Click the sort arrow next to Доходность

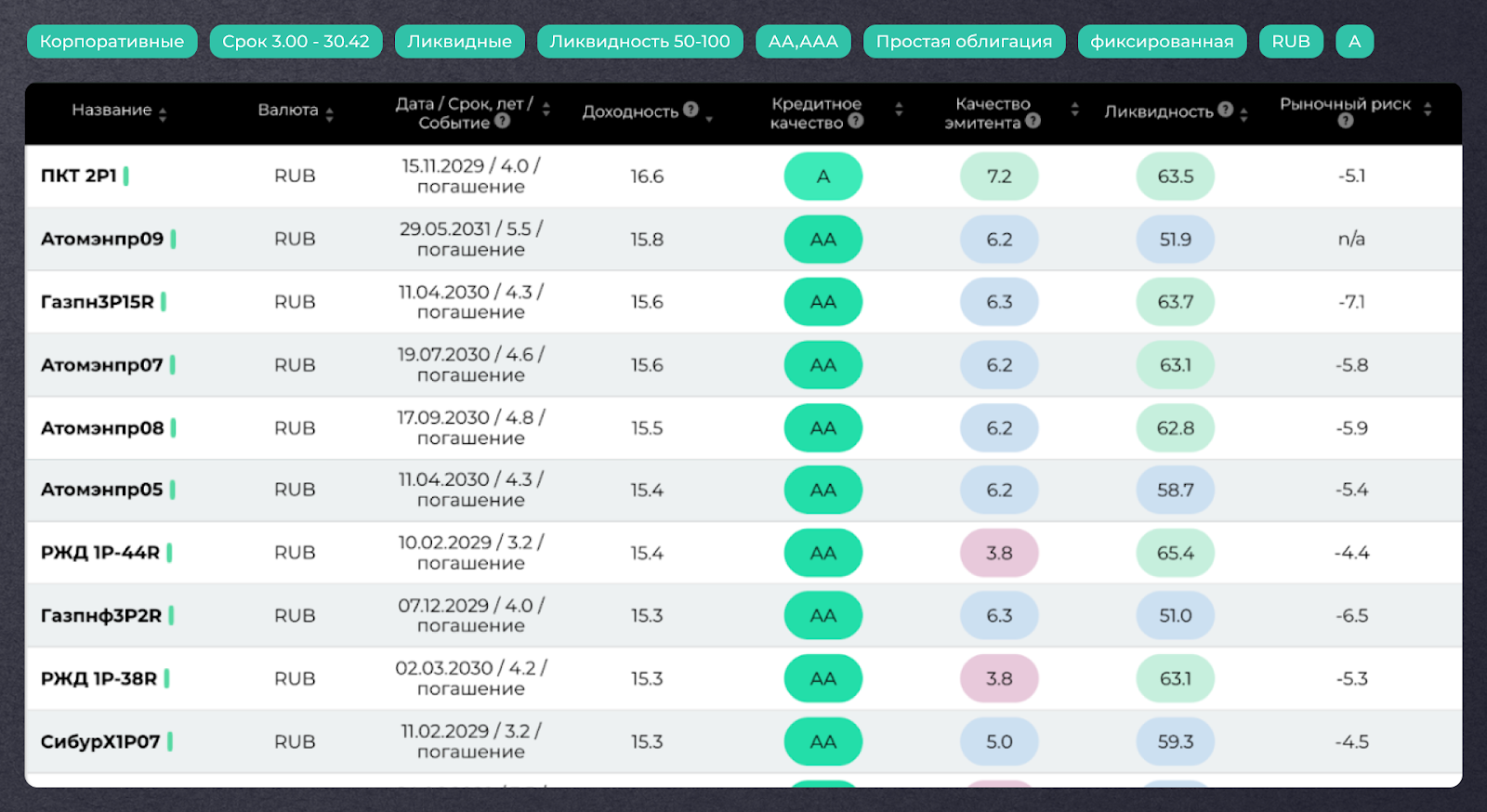(709, 118)
